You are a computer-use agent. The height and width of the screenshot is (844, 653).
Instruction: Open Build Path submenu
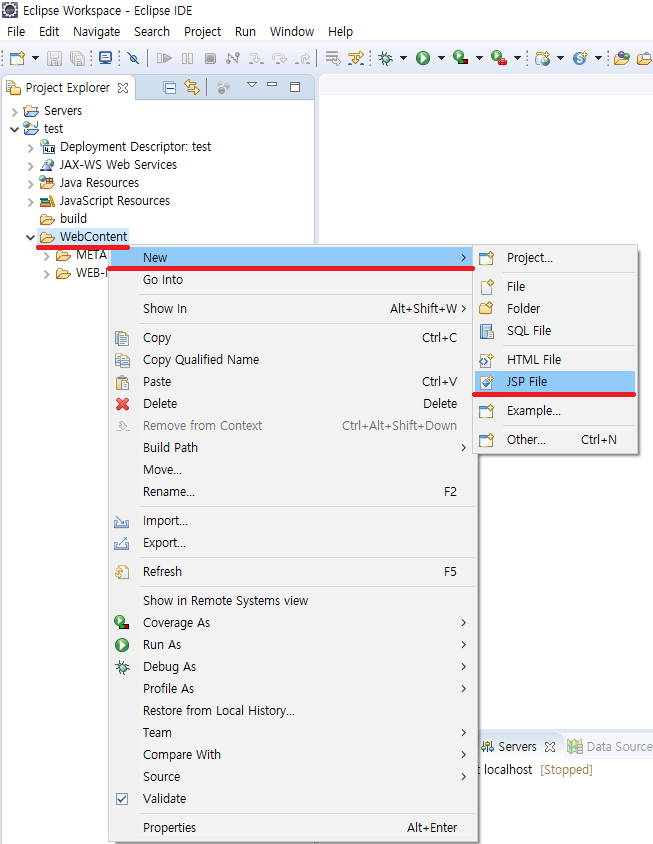293,448
